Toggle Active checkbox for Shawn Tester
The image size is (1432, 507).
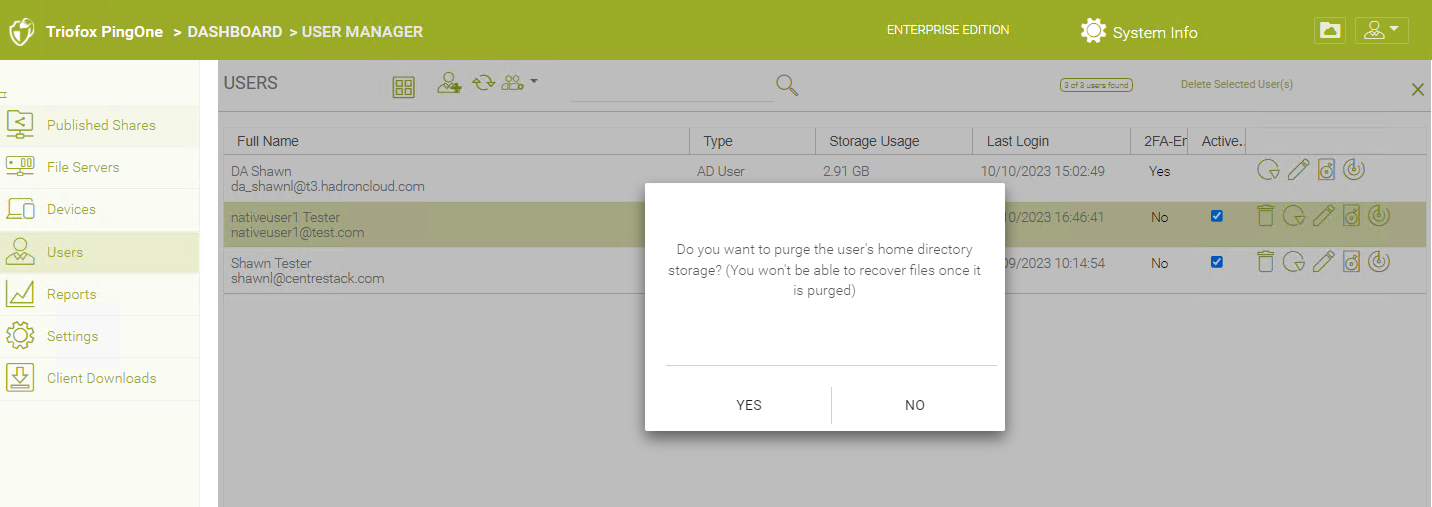[1217, 262]
